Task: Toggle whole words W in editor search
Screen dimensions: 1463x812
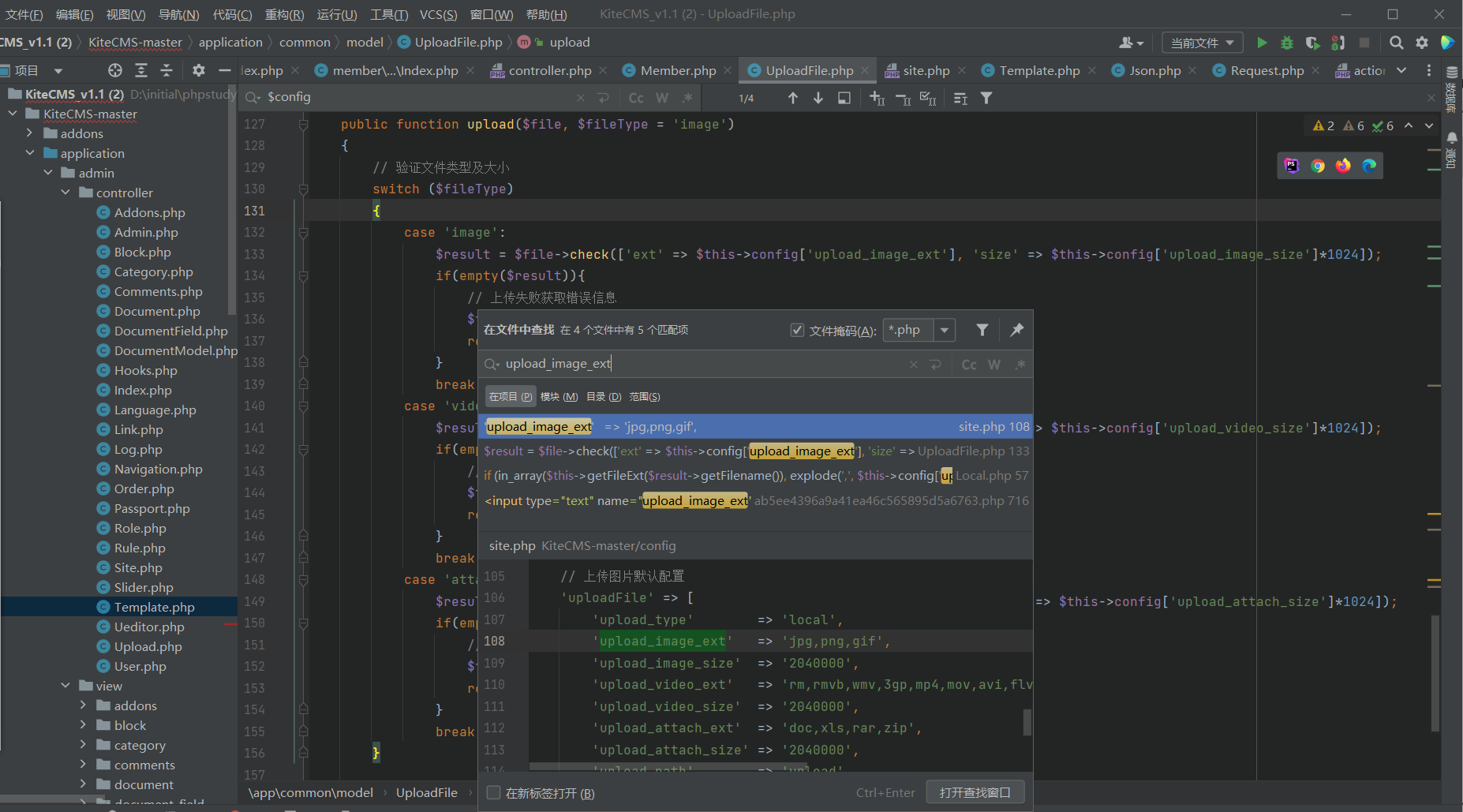Action: 662,98
